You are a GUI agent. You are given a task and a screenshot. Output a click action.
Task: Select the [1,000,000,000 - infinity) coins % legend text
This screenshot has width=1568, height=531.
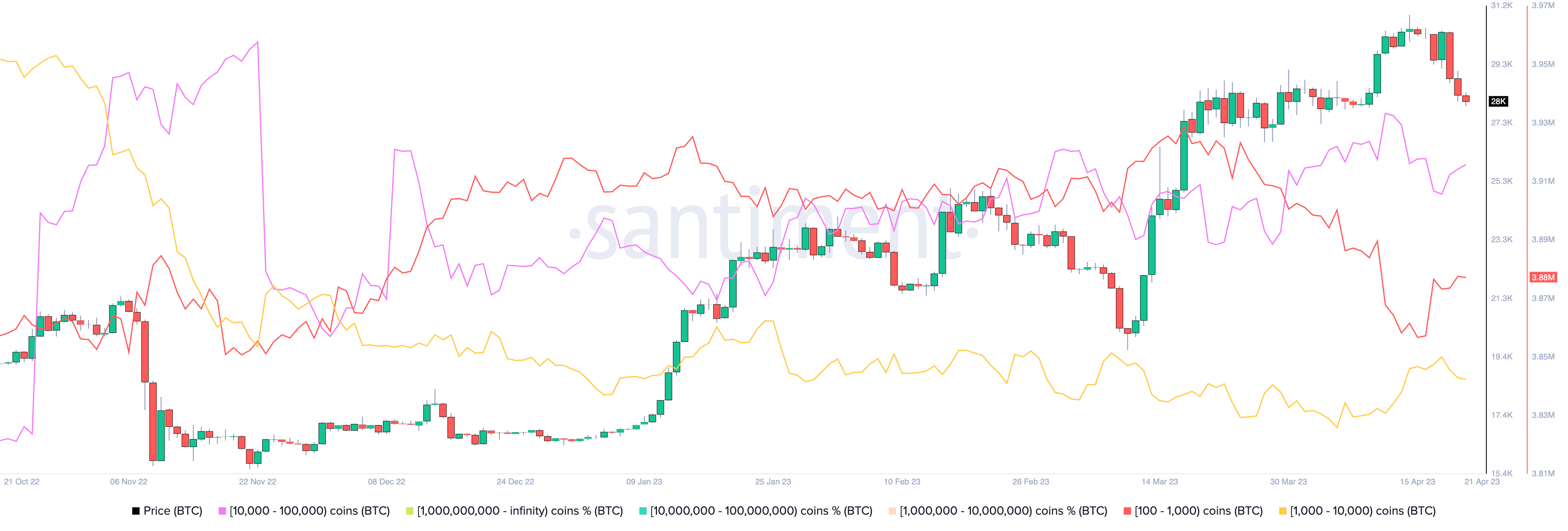(520, 511)
